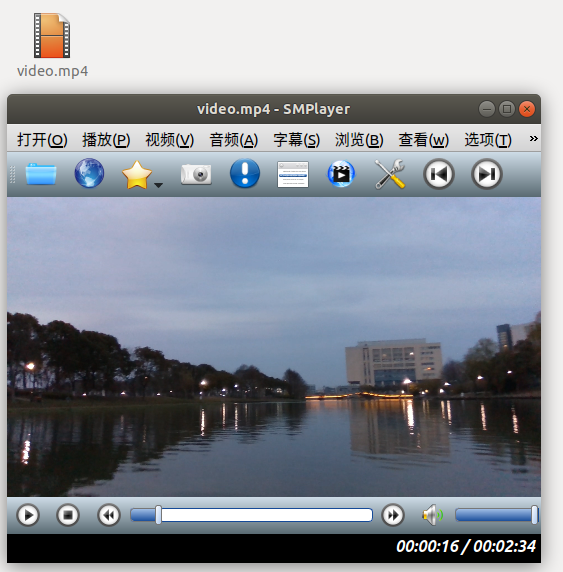The width and height of the screenshot is (563, 572).
Task: Stop playback with the Stop button
Action: click(68, 515)
